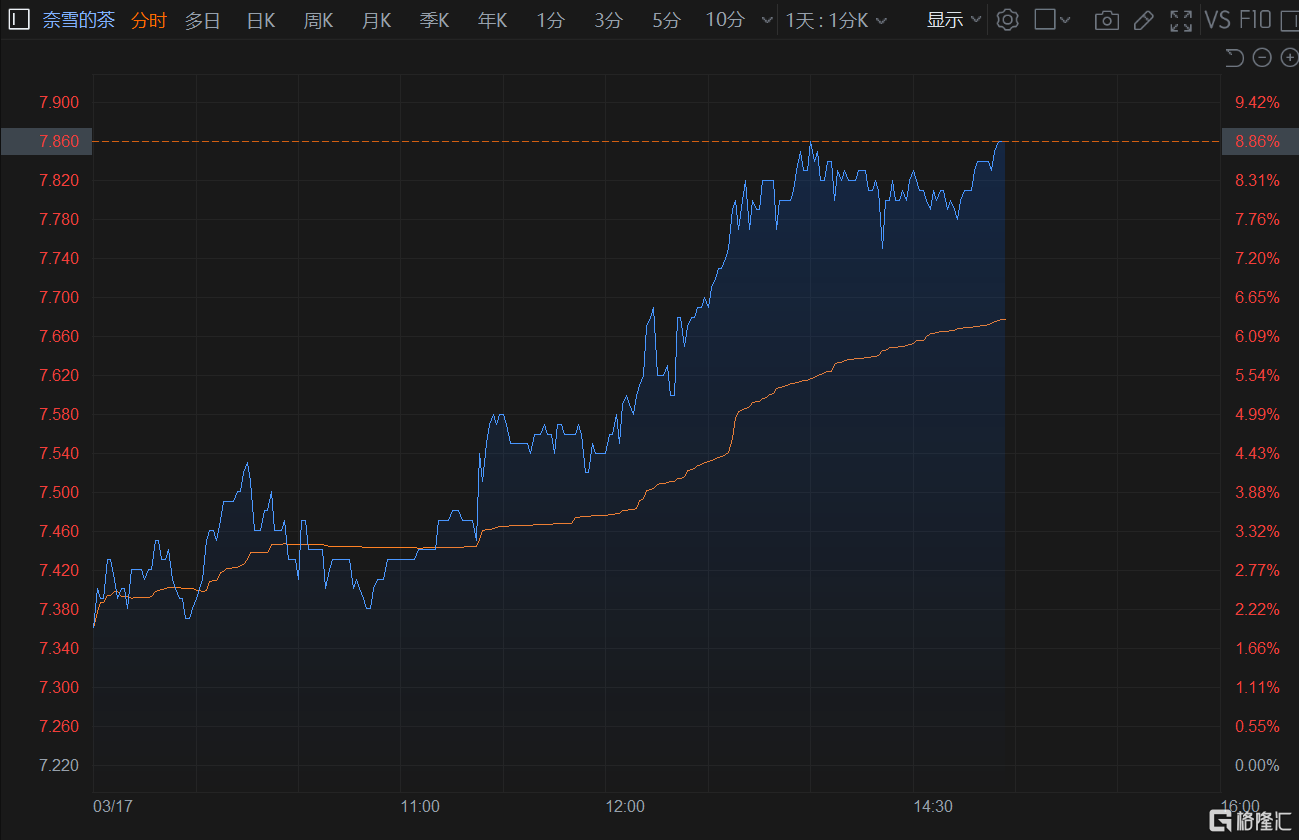This screenshot has height=840, width=1299.
Task: Click the 7.220 price axis label
Action: (59, 765)
